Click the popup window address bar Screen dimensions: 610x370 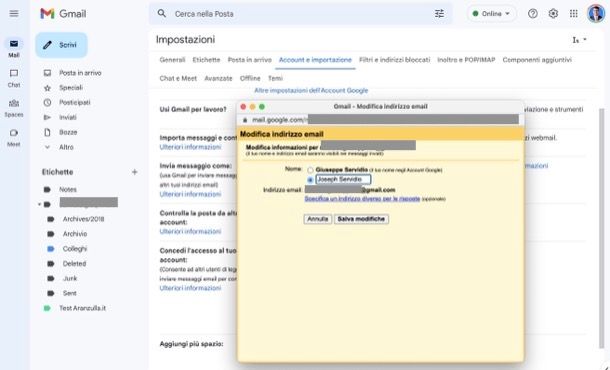tap(380, 120)
